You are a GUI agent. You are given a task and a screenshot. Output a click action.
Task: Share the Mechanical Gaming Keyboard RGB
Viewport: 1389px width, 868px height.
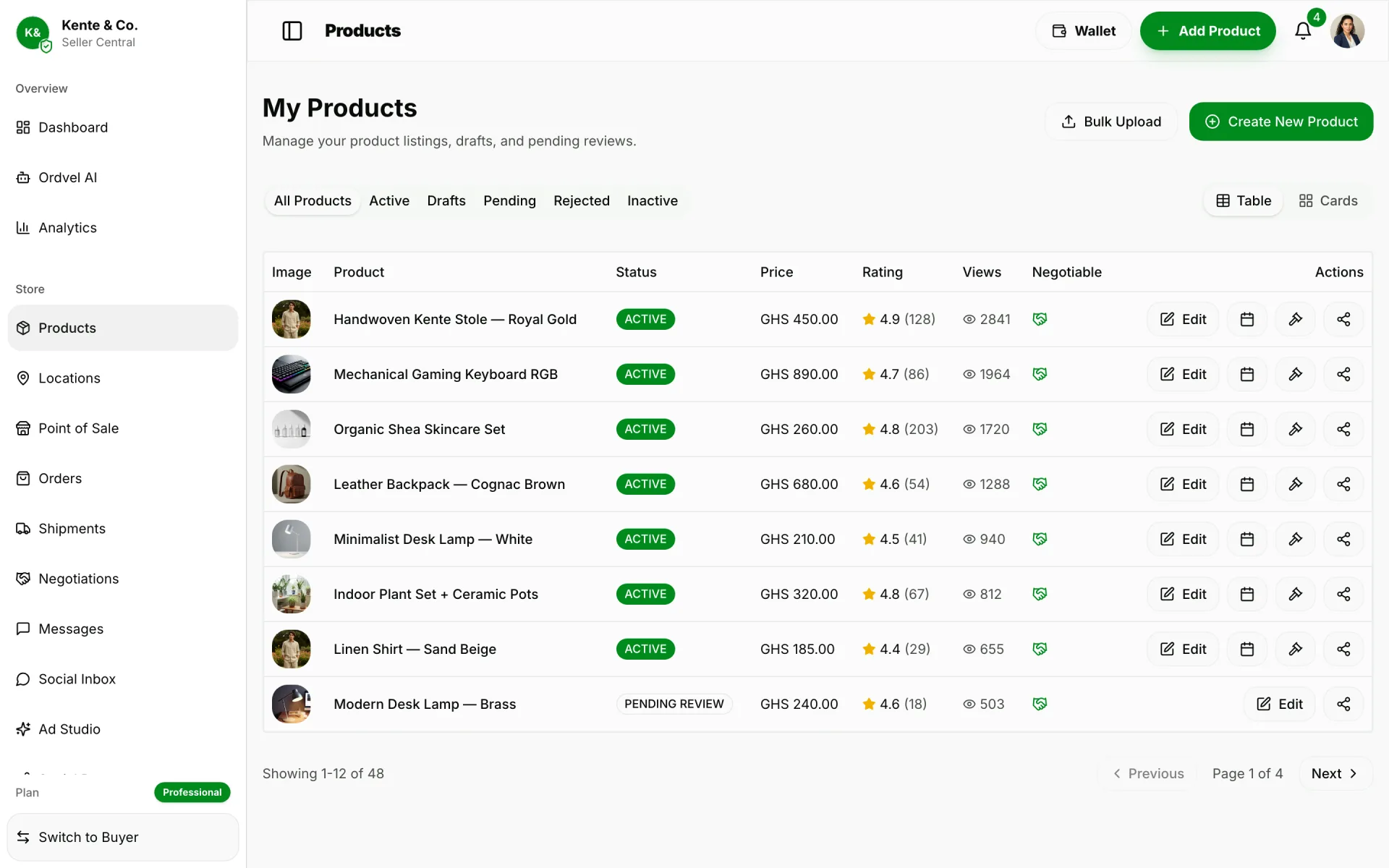[x=1343, y=374]
